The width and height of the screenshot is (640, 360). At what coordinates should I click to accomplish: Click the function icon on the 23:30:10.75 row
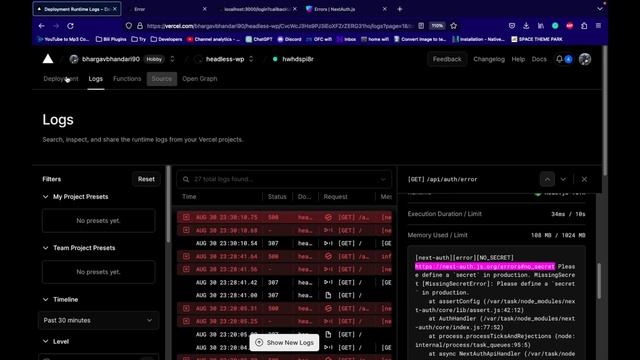328,217
